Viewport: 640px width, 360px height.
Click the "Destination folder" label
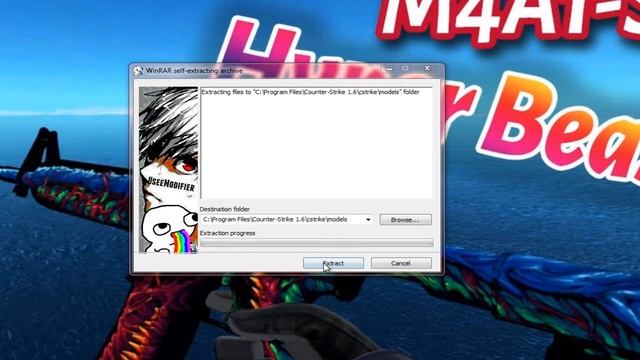(224, 209)
